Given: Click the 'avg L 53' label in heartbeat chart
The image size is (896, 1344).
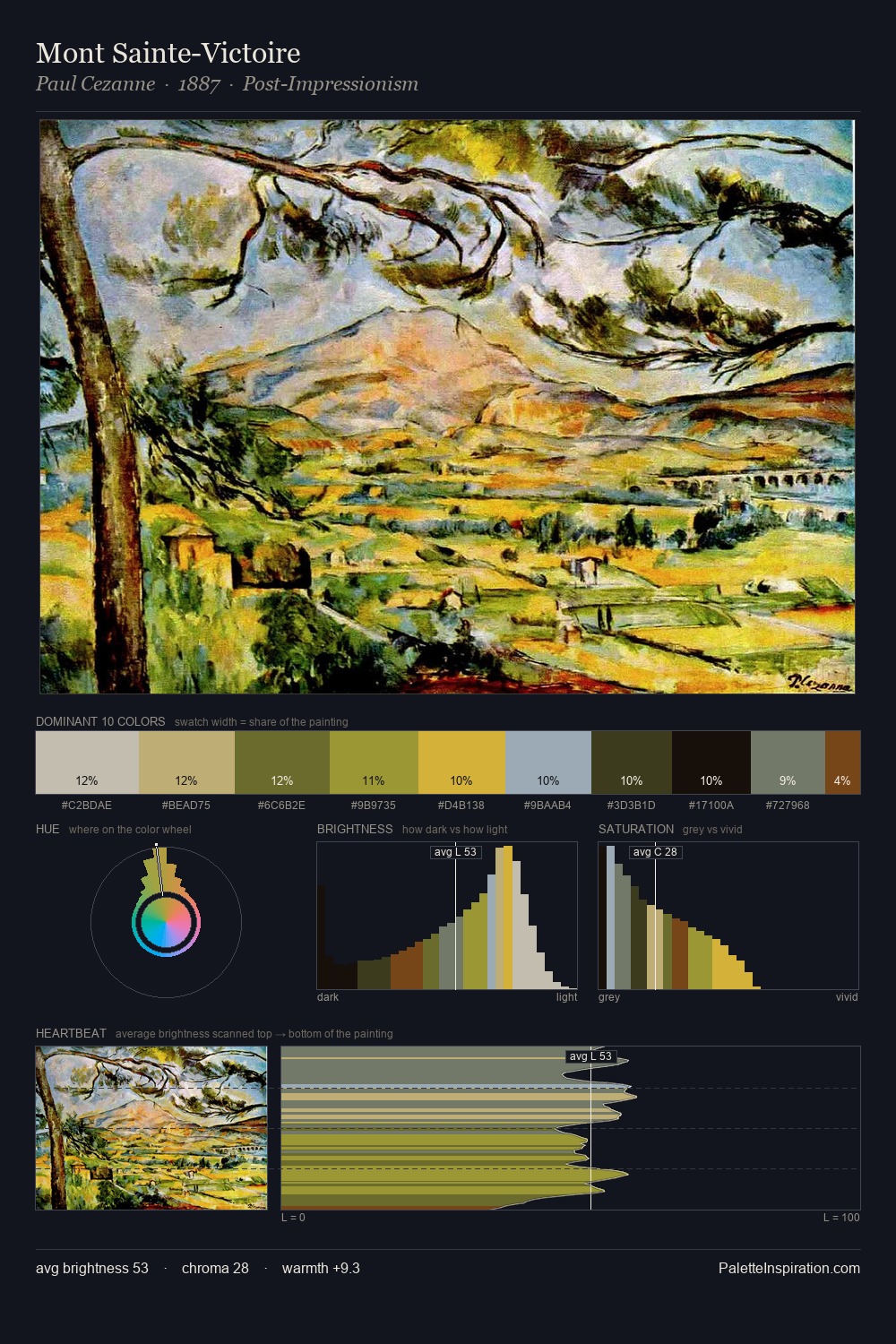Looking at the screenshot, I should point(590,1056).
